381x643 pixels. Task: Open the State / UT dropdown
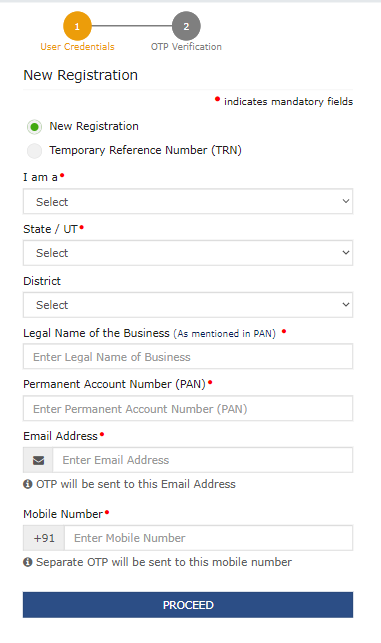188,253
